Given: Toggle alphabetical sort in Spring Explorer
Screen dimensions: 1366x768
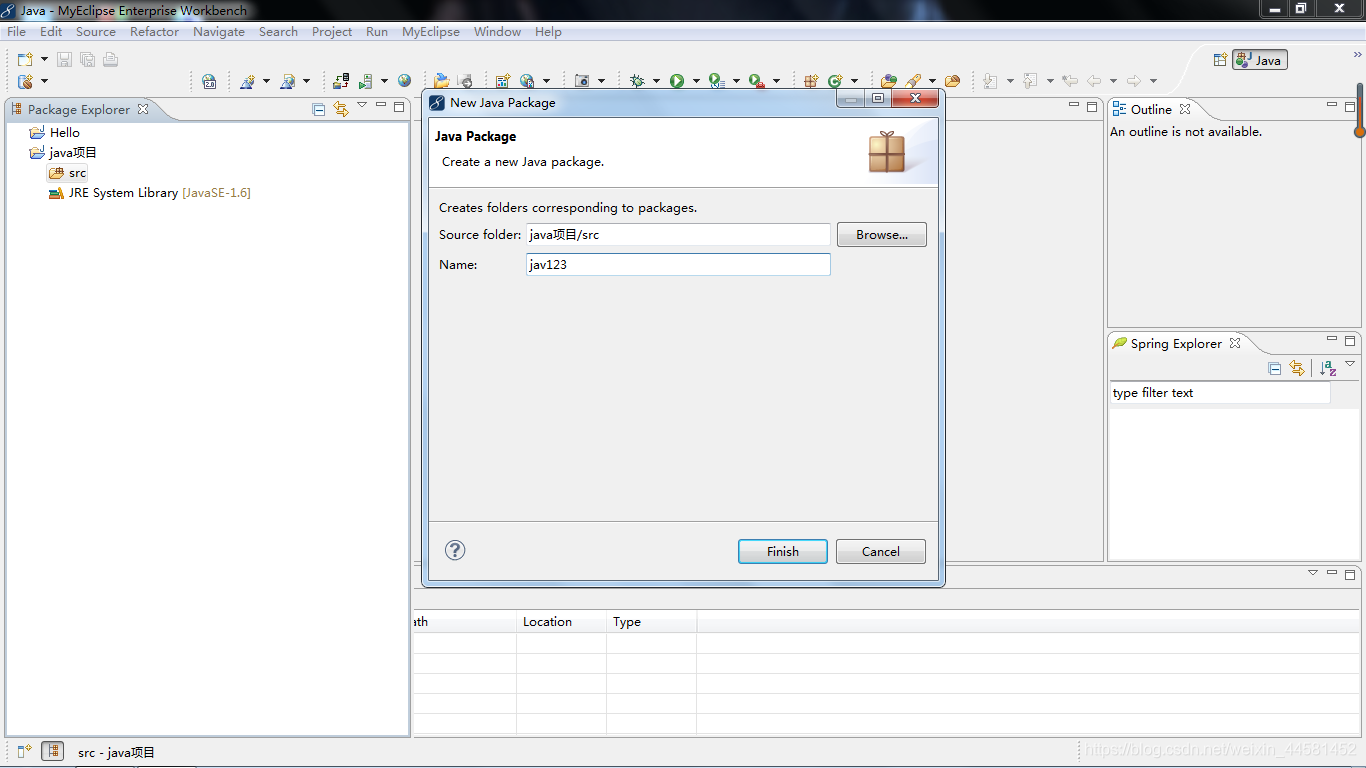Looking at the screenshot, I should tap(1328, 368).
